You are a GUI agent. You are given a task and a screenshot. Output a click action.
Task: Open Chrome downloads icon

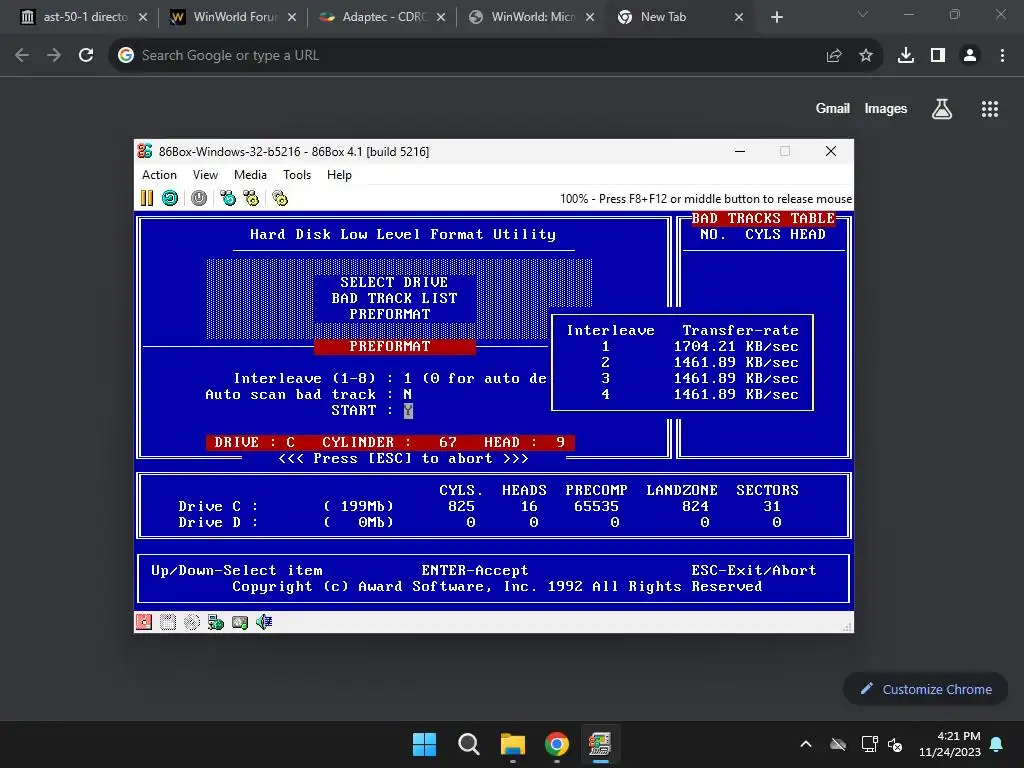pos(906,56)
